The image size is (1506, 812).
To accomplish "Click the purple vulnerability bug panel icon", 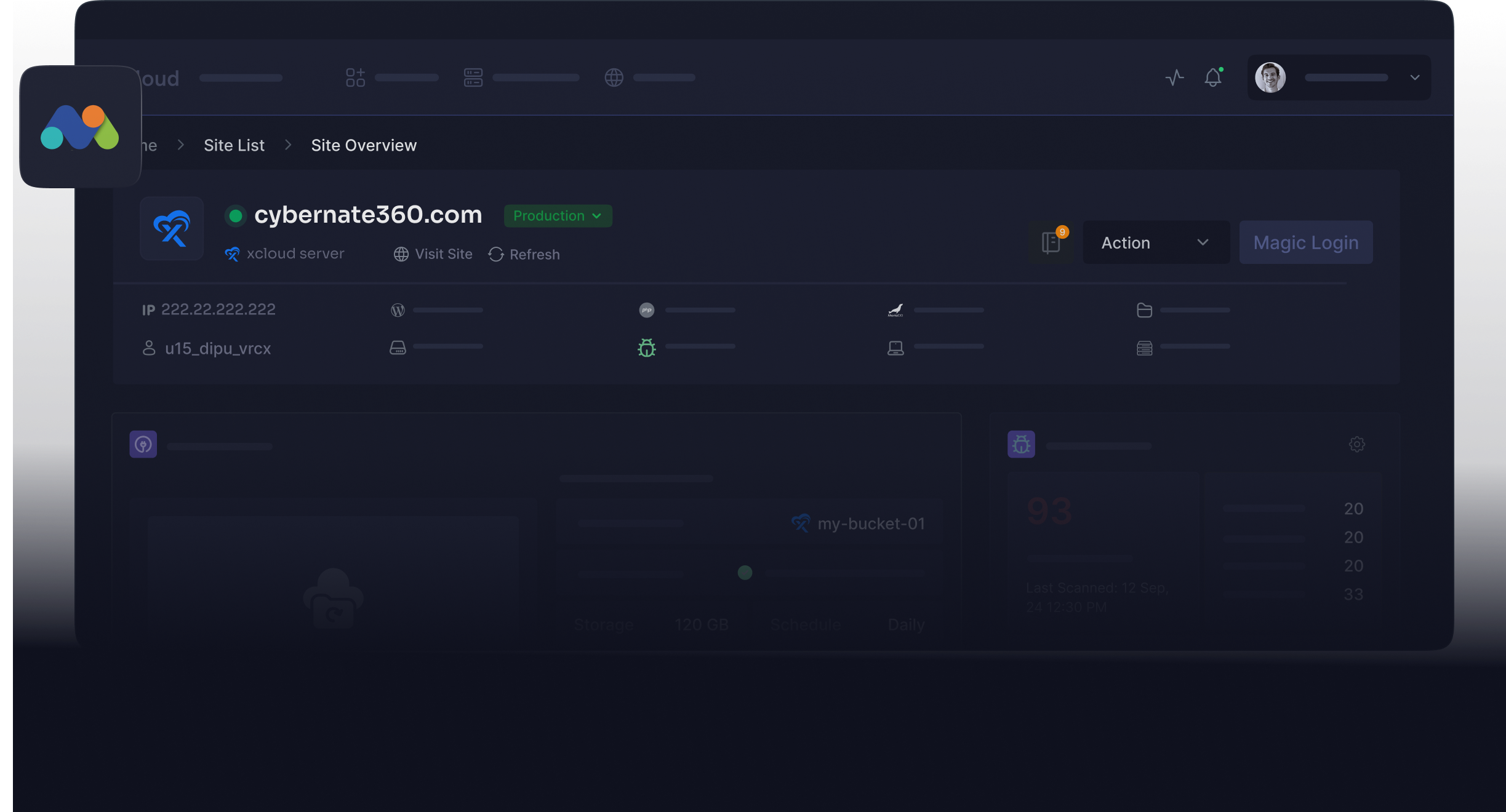I will (1021, 444).
